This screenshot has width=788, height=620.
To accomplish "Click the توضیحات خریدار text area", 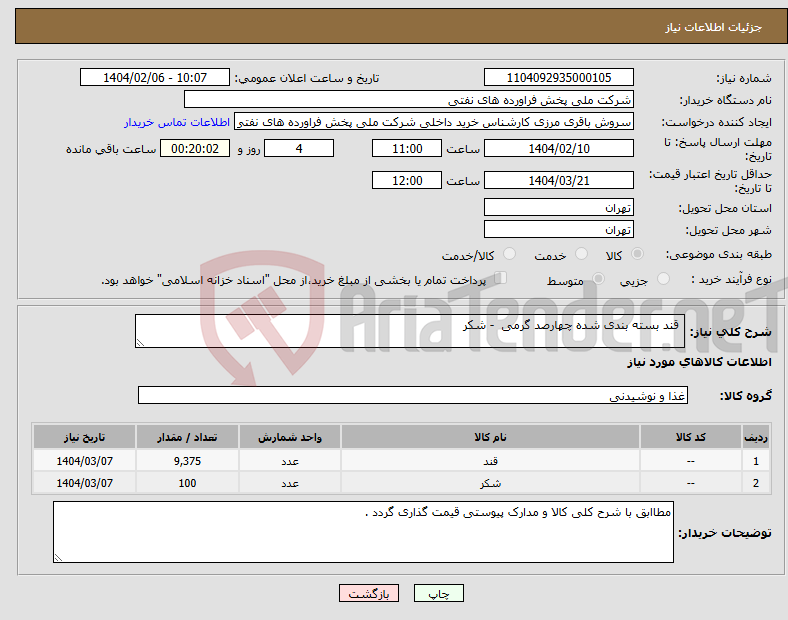I will coord(363,532).
